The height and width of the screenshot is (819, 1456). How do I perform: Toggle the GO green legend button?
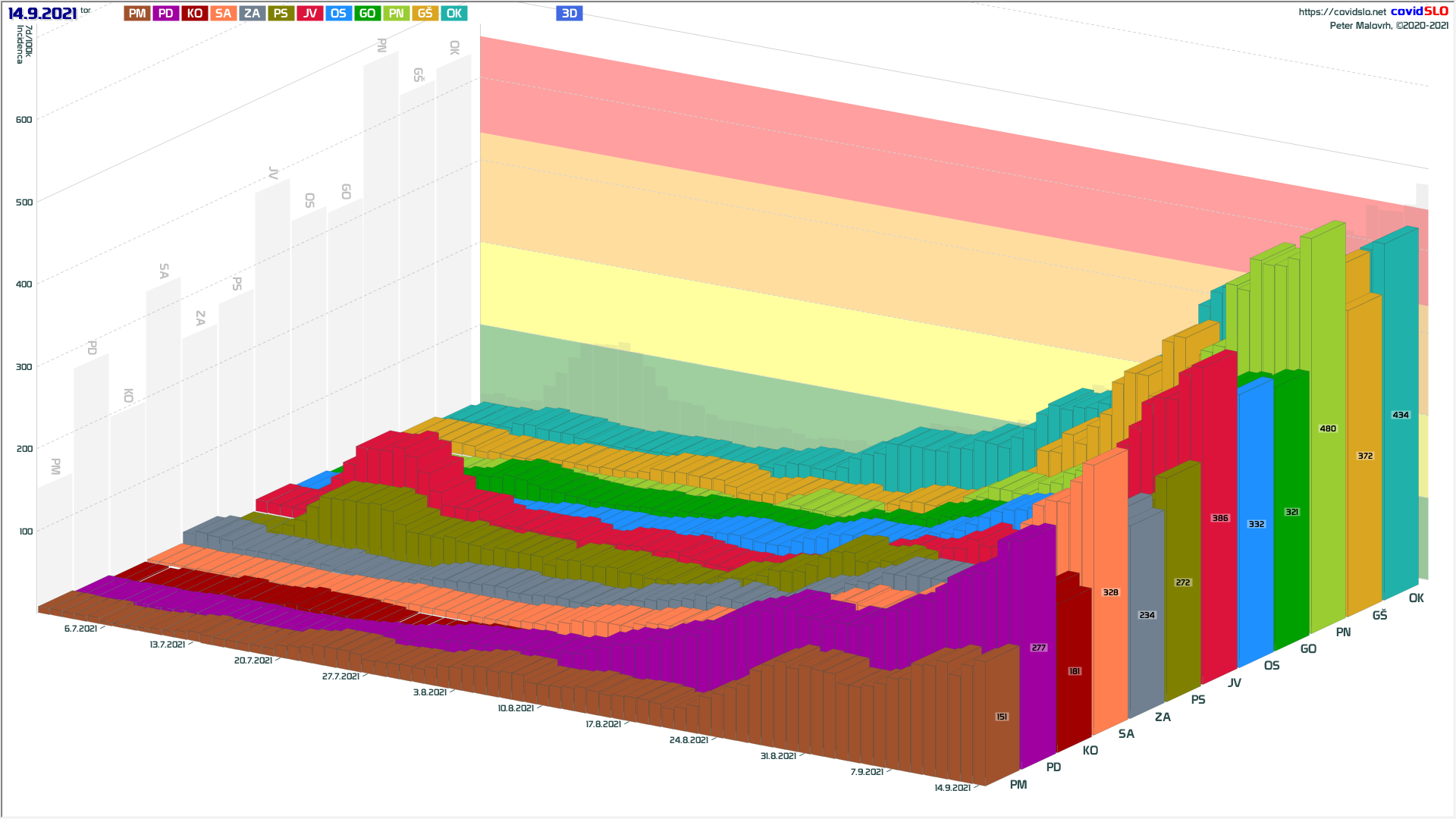(367, 14)
